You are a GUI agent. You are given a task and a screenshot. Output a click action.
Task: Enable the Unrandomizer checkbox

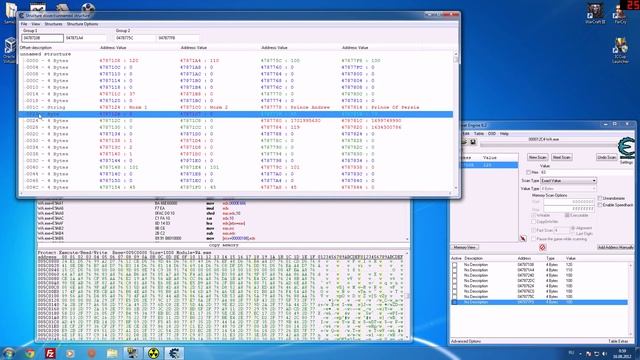pos(600,198)
